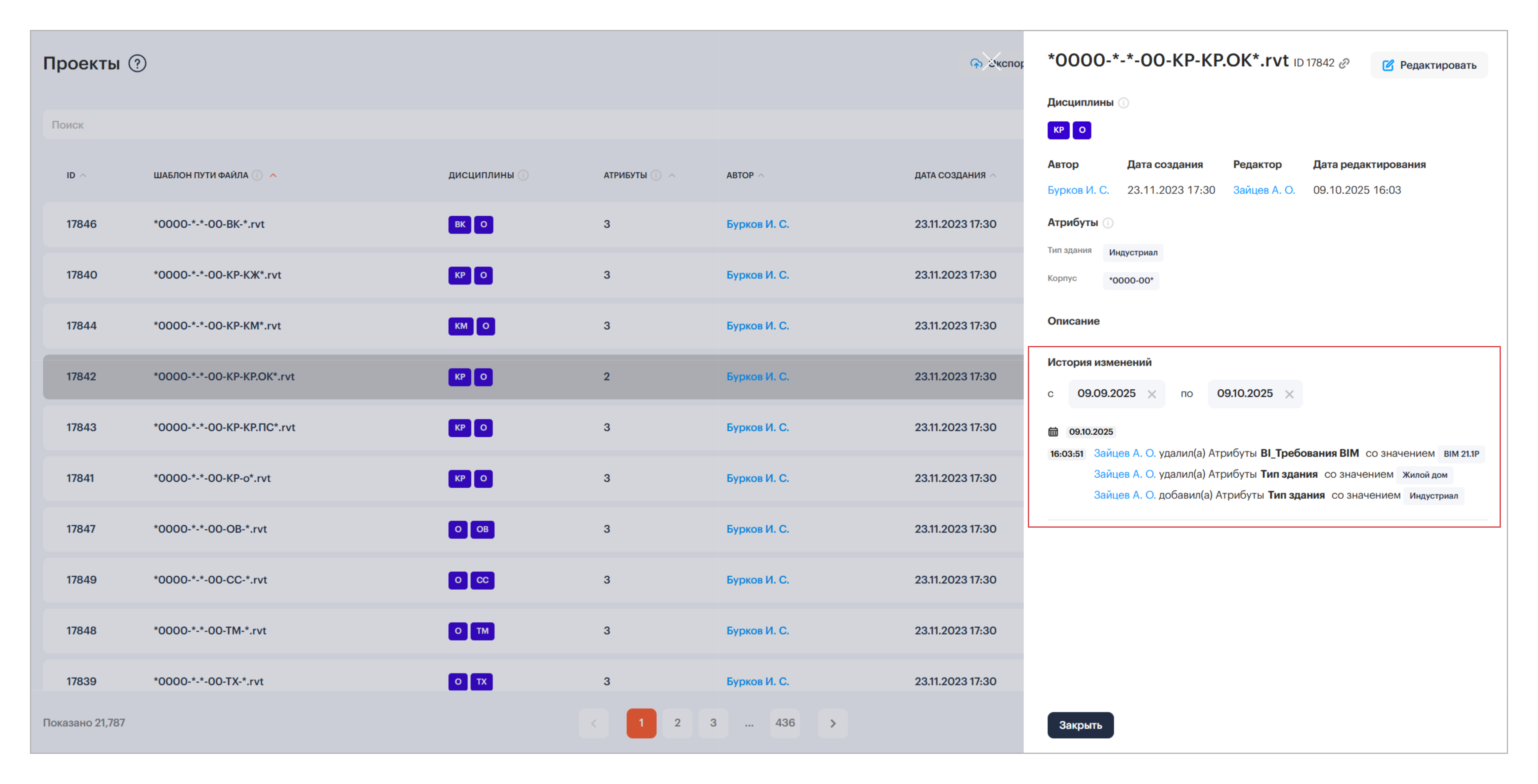Click info icon next to Дисциплины panel heading
Screen dimensions: 1538x784
1123,103
